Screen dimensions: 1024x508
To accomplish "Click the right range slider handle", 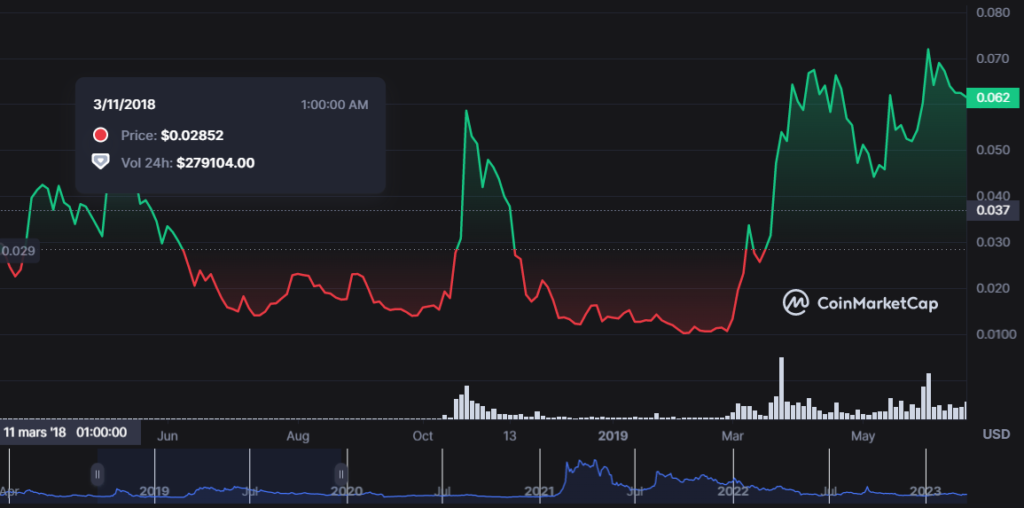I will tap(341, 474).
